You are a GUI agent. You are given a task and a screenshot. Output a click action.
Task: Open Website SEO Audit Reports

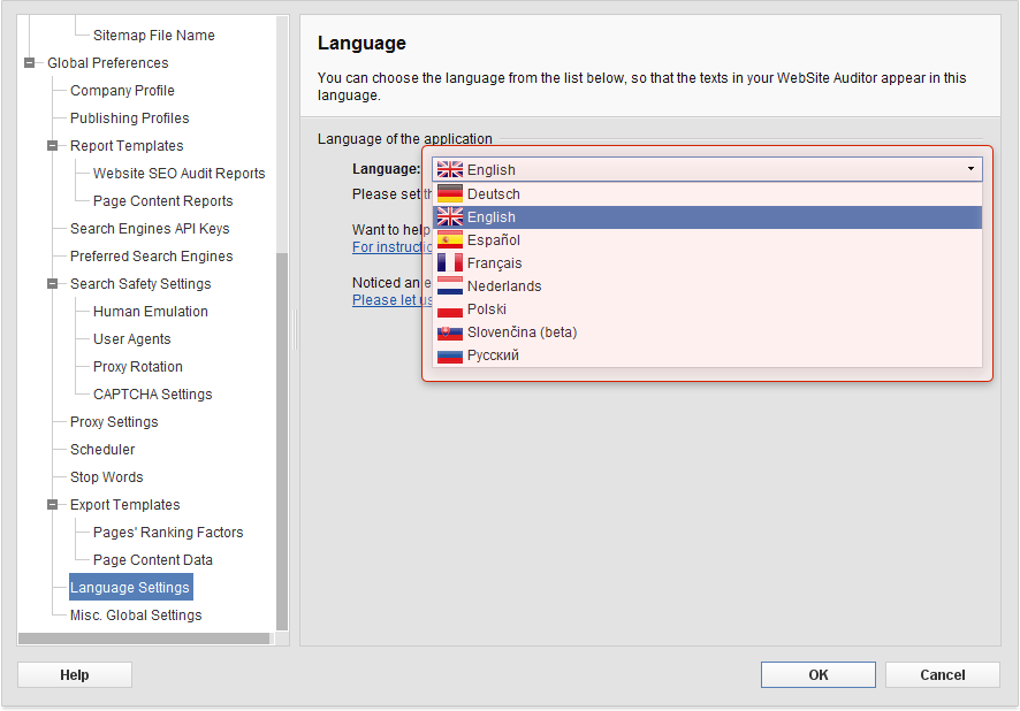(179, 174)
